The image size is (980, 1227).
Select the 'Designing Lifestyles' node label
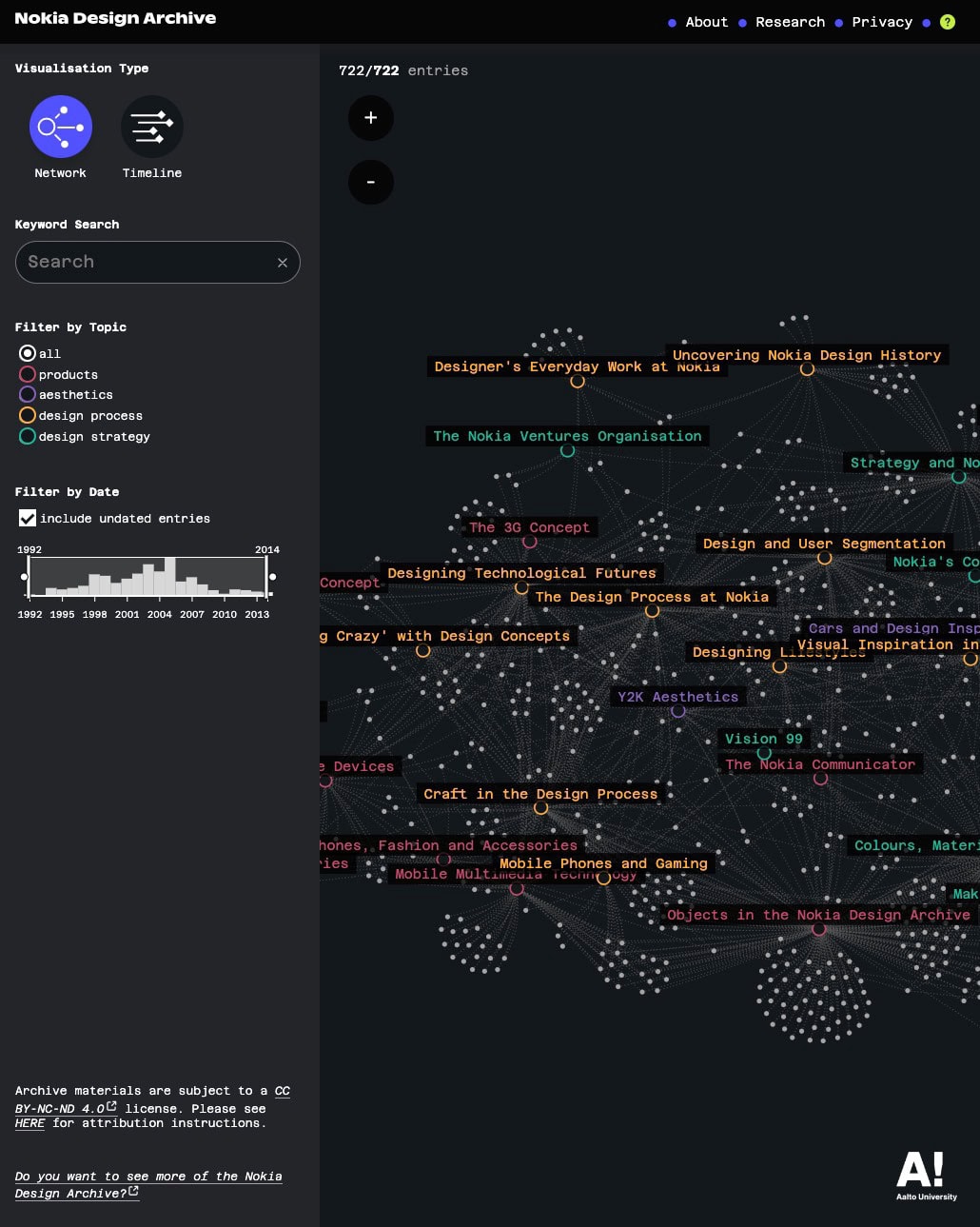[779, 652]
